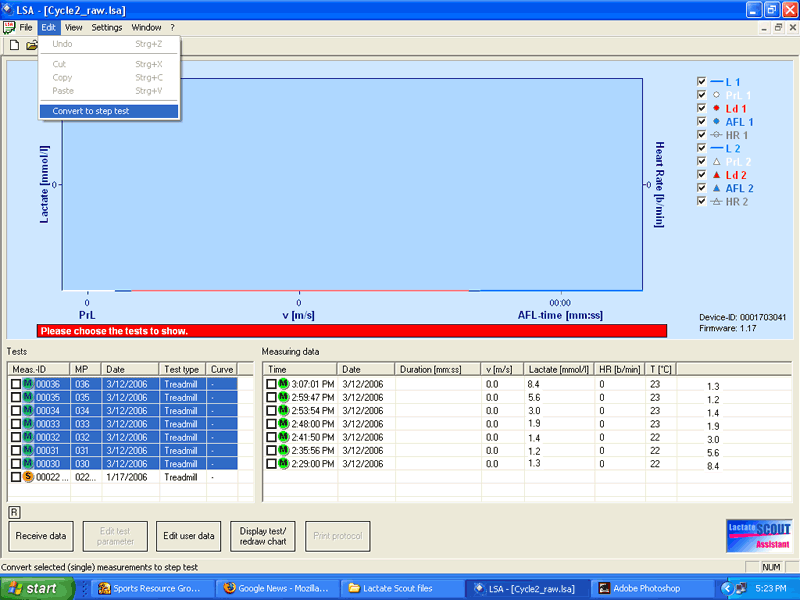This screenshot has width=800, height=600.
Task: Sort tests by the Meas.-ID column header
Action: pyautogui.click(x=39, y=369)
